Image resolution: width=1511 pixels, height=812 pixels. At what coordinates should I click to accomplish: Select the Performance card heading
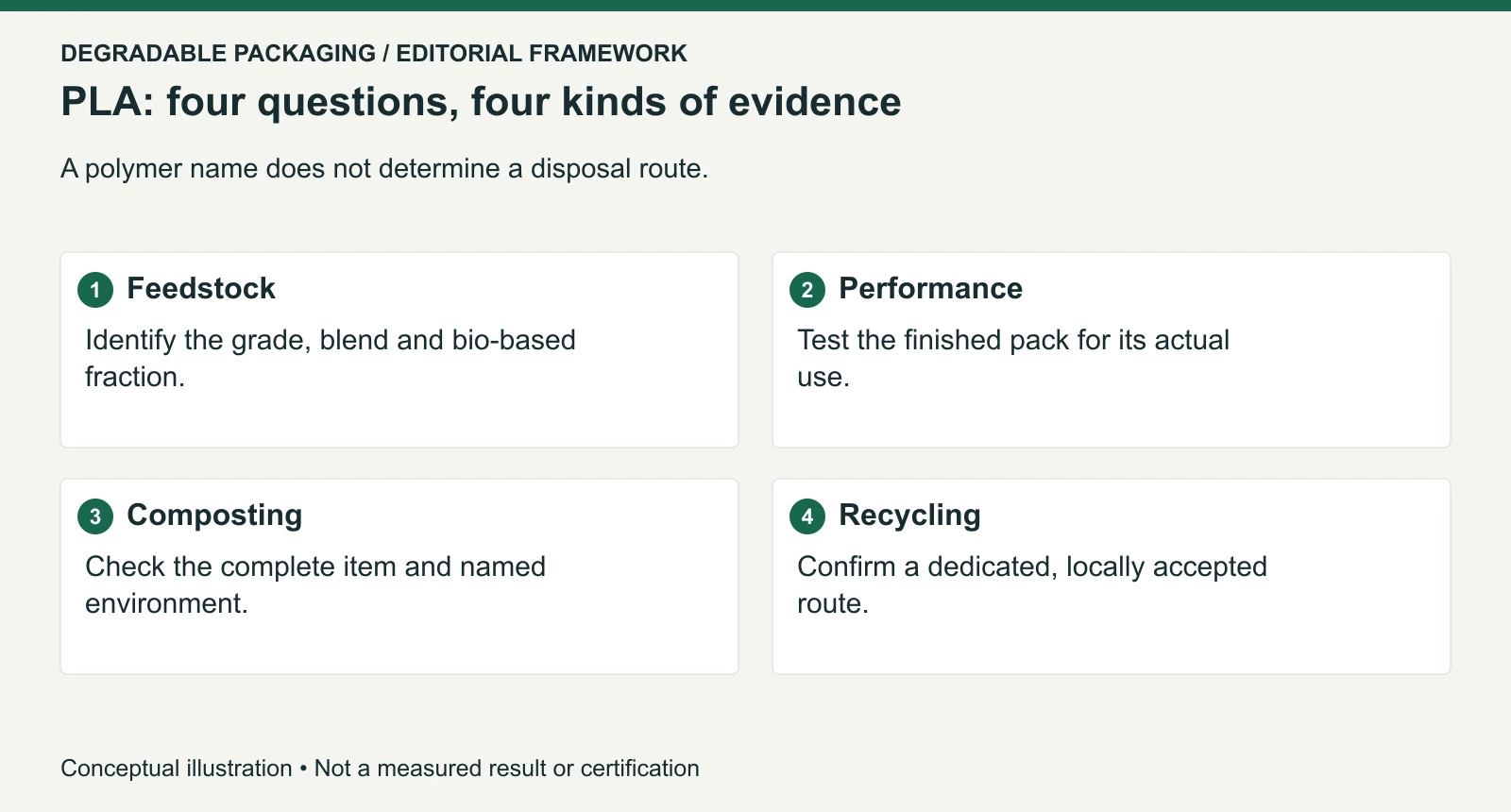click(x=930, y=288)
